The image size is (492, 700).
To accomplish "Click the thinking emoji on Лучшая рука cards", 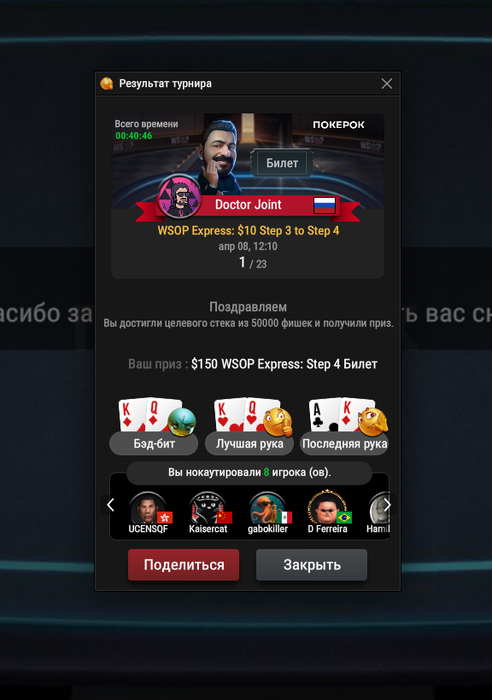I will point(278,422).
